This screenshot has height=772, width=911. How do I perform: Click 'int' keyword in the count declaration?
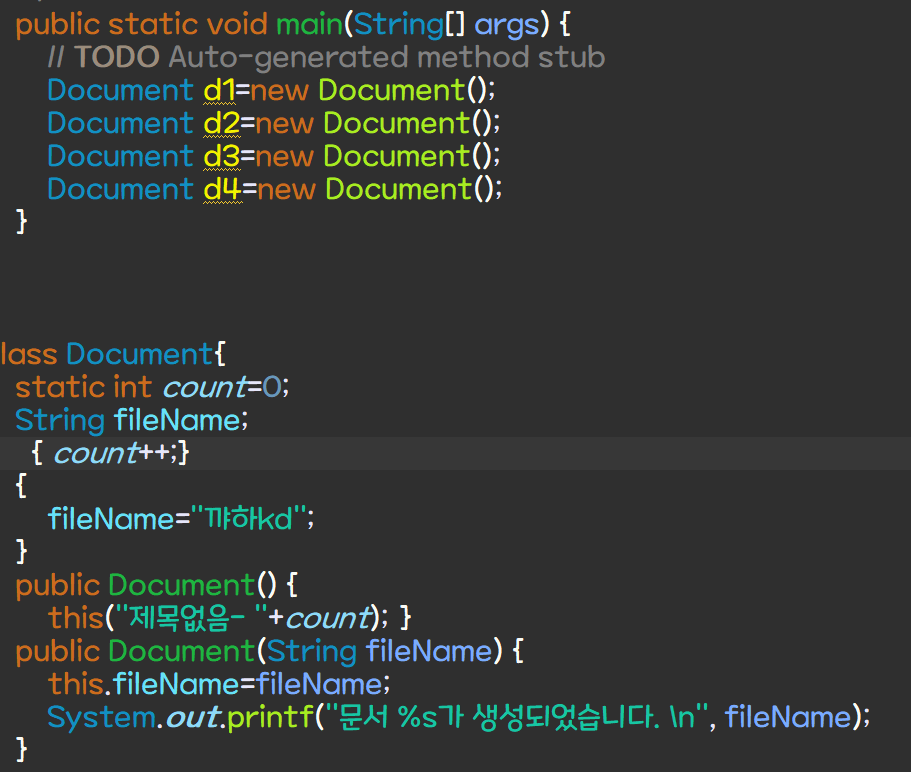coord(132,387)
